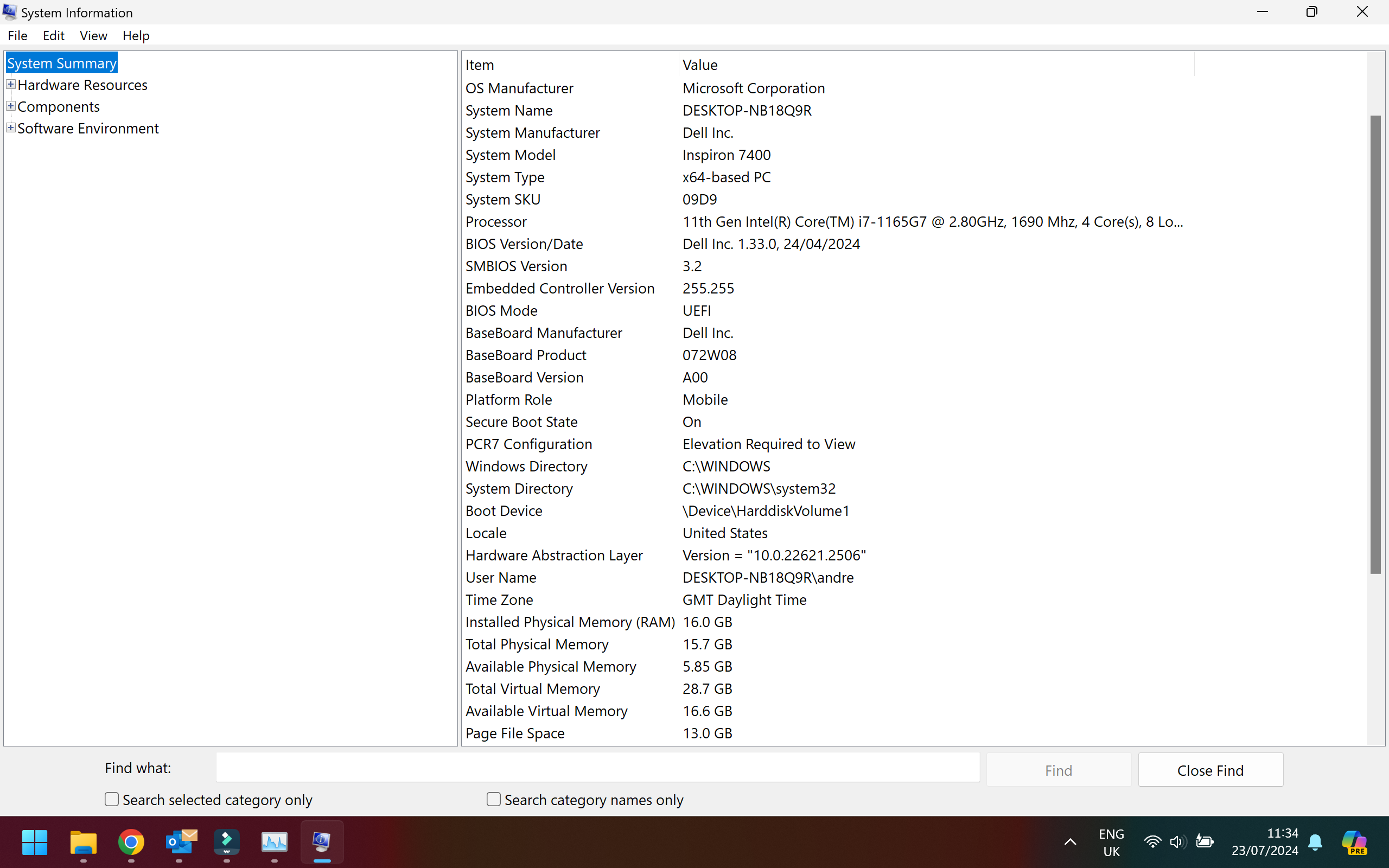Open the Resource Monitor taskbar icon

pyautogui.click(x=275, y=842)
